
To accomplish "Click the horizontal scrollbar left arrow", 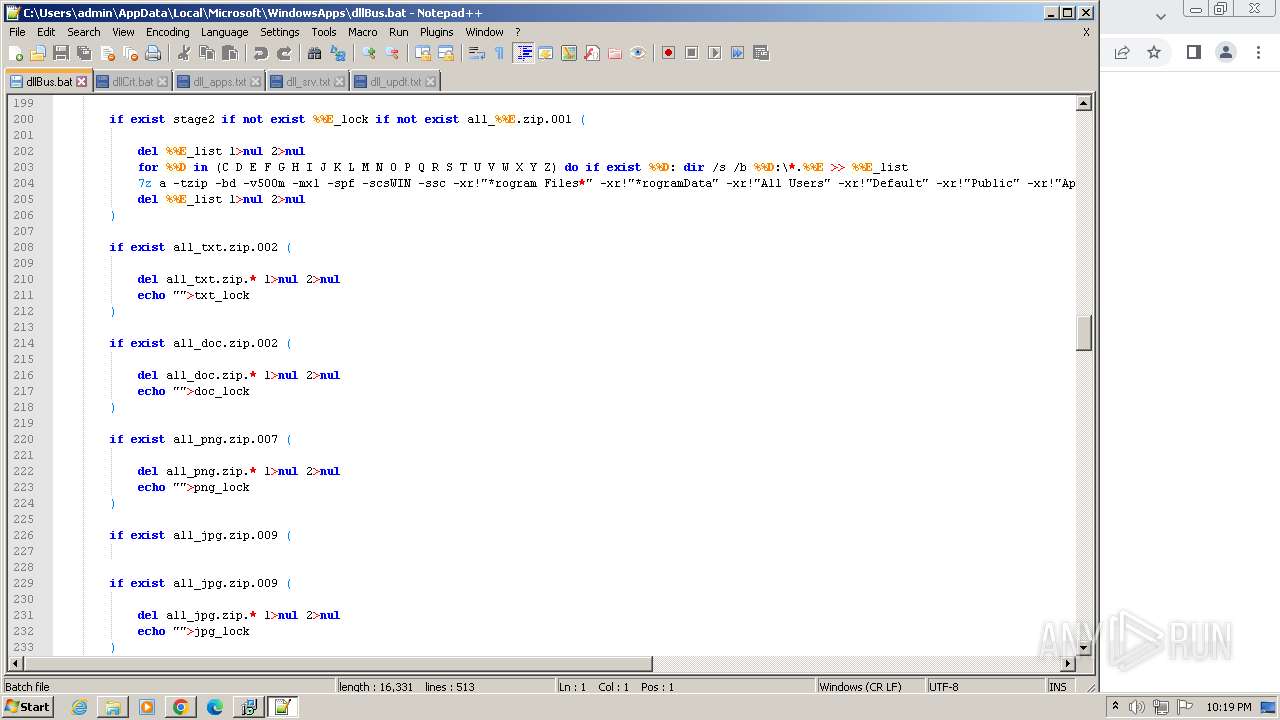I will click(14, 663).
